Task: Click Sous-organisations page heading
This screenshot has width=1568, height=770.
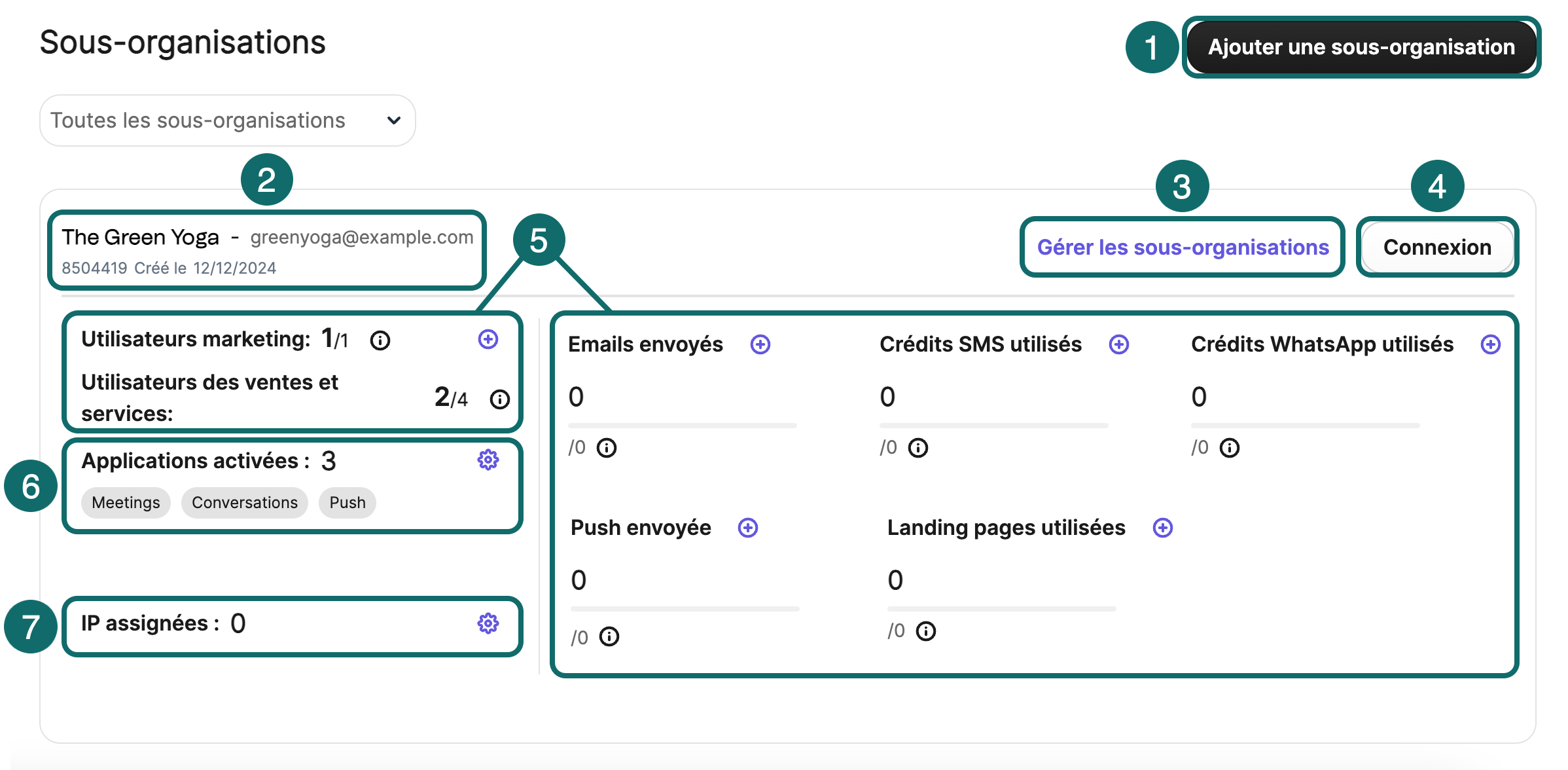Action: pos(183,43)
